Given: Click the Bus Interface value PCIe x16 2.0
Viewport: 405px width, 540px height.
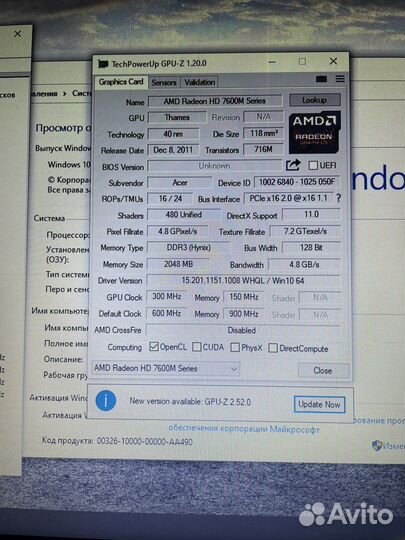Looking at the screenshot, I should [289, 198].
